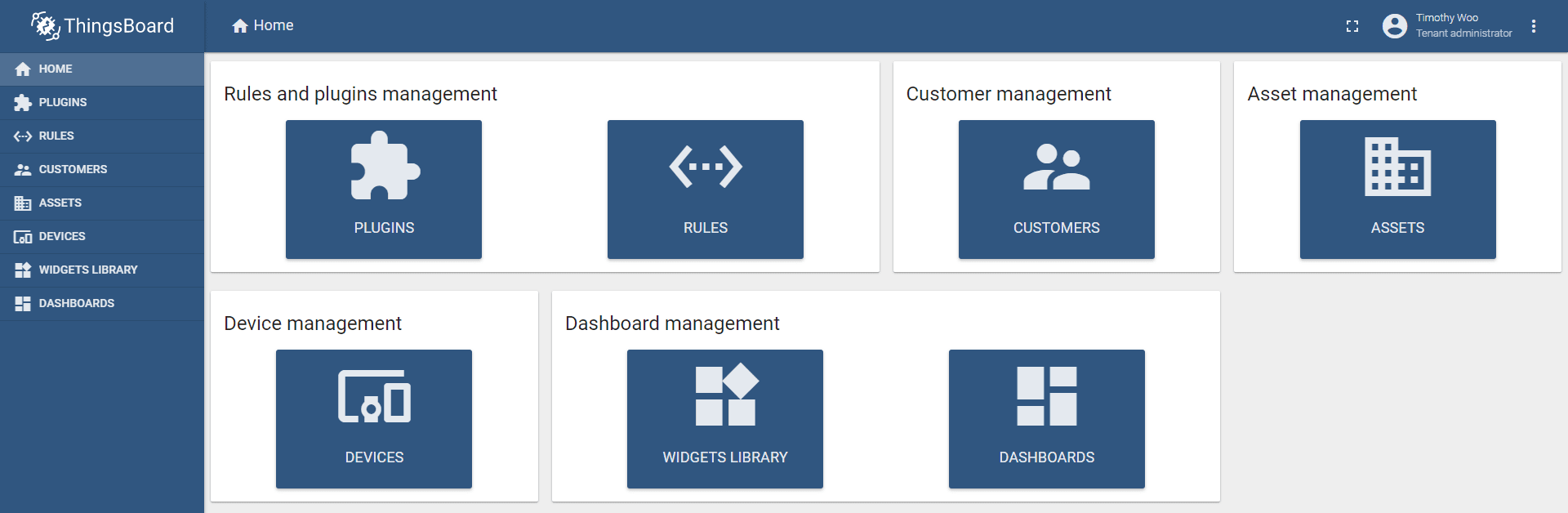Viewport: 1568px width, 513px height.
Task: Open the ASSETS card
Action: [1397, 189]
